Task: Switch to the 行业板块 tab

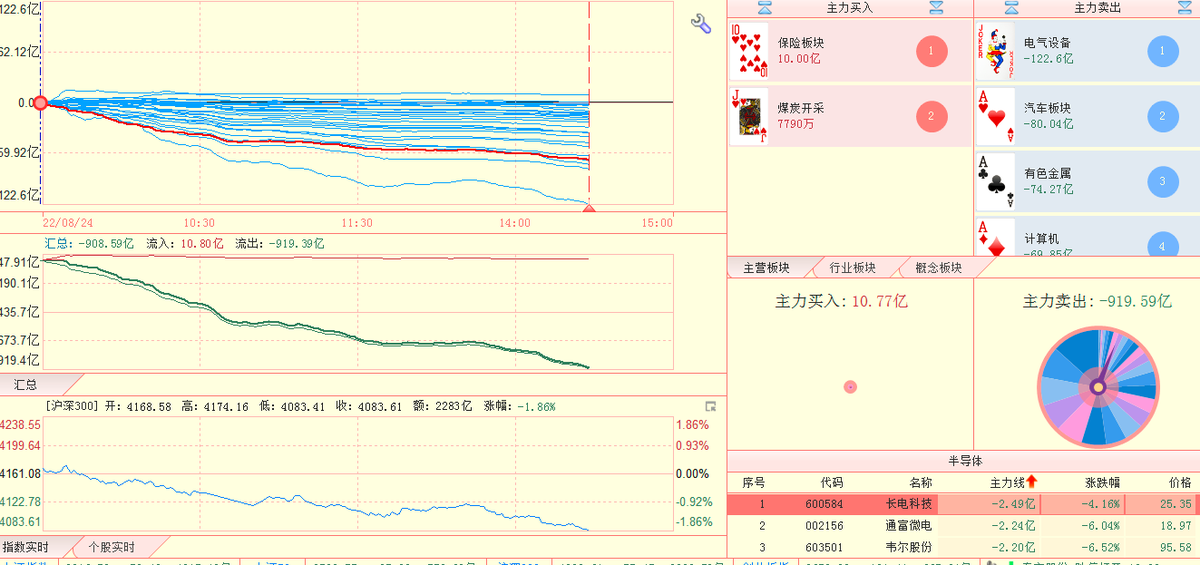Action: point(852,268)
